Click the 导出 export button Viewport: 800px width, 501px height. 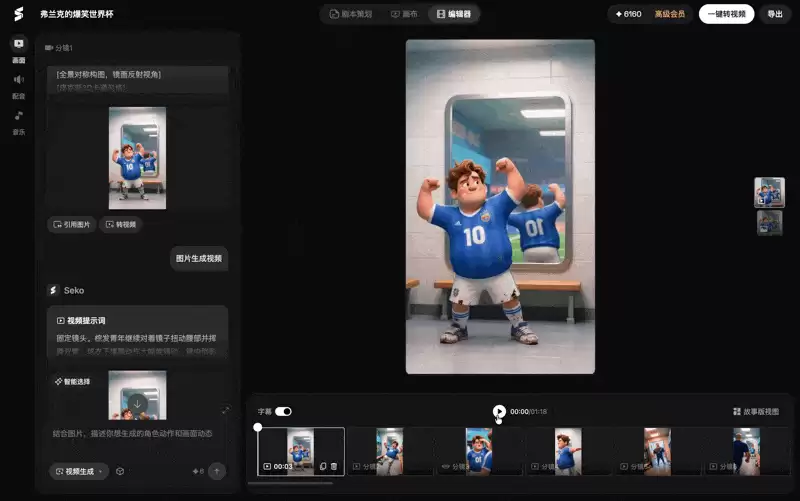tap(775, 14)
